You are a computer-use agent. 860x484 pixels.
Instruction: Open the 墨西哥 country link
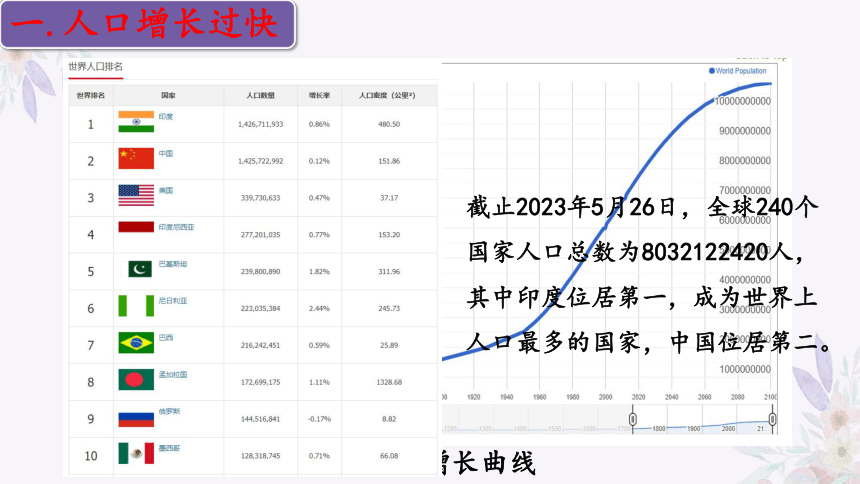169,448
